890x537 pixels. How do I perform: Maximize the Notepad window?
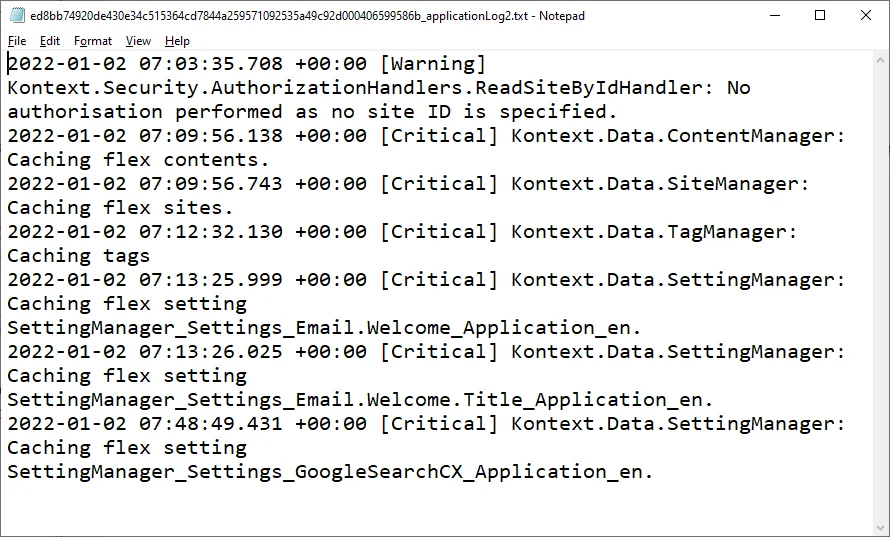[x=820, y=16]
